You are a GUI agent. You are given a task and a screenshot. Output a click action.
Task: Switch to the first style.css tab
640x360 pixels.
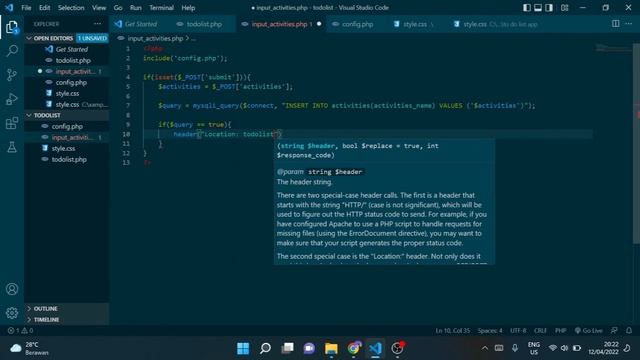(x=417, y=24)
